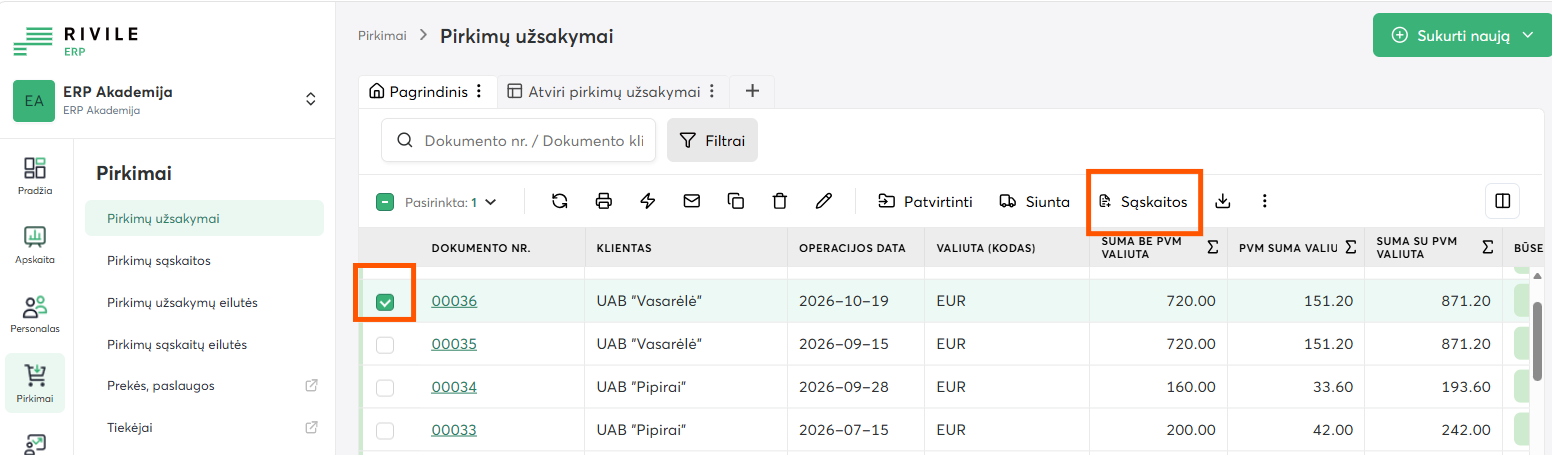1552x455 pixels.
Task: Open document link 00033
Action: (454, 430)
